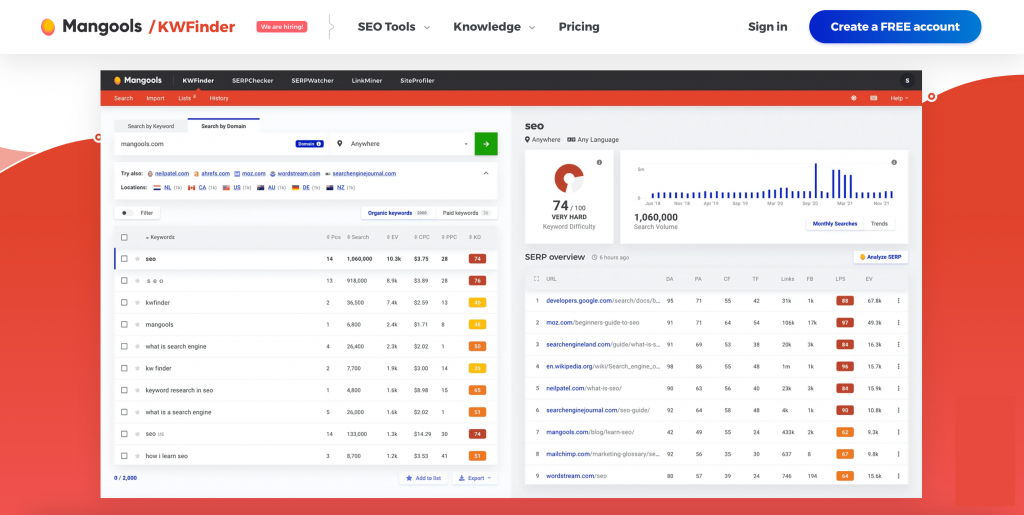The height and width of the screenshot is (515, 1024).
Task: Toggle the Filter switch
Action: coord(127,213)
